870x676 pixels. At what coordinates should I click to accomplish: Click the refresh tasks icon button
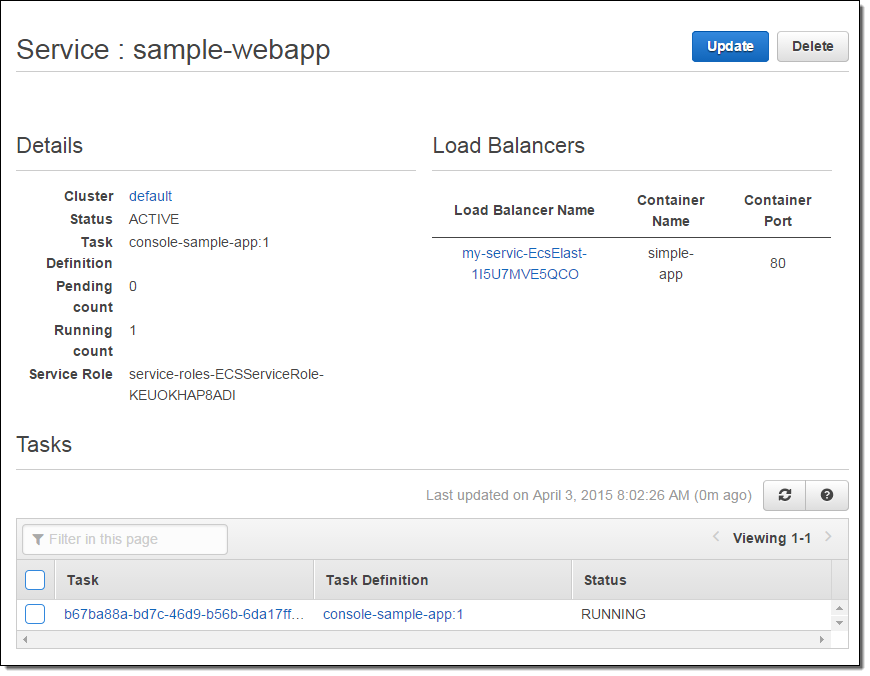point(785,495)
